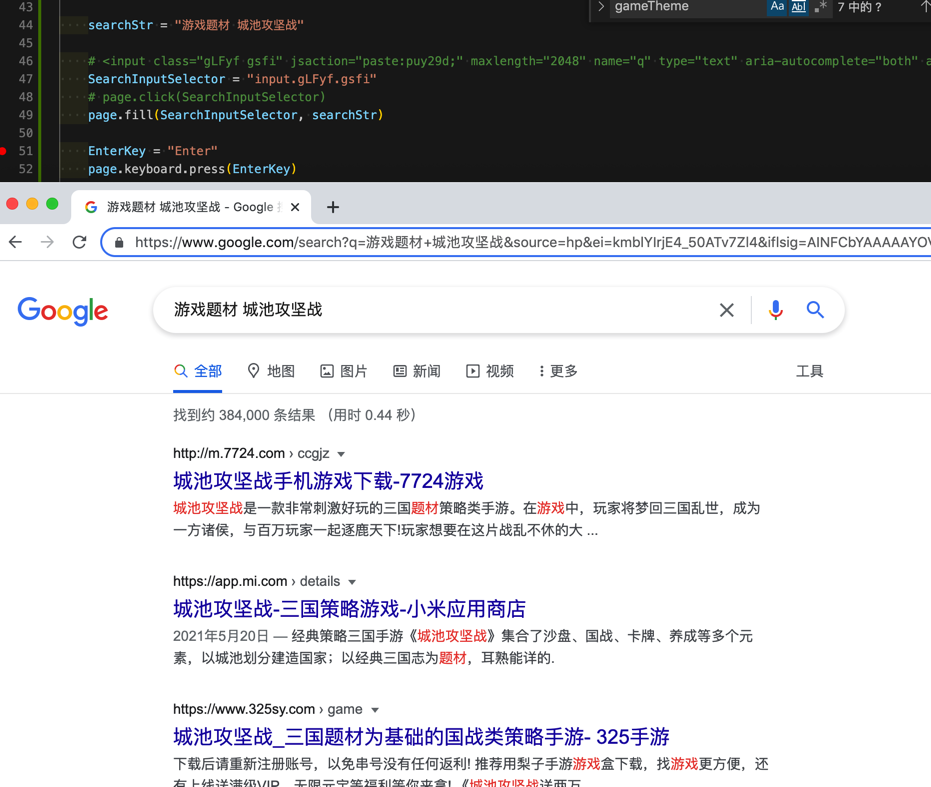Open the 325手游 search result link
The image size is (931, 787).
click(422, 737)
